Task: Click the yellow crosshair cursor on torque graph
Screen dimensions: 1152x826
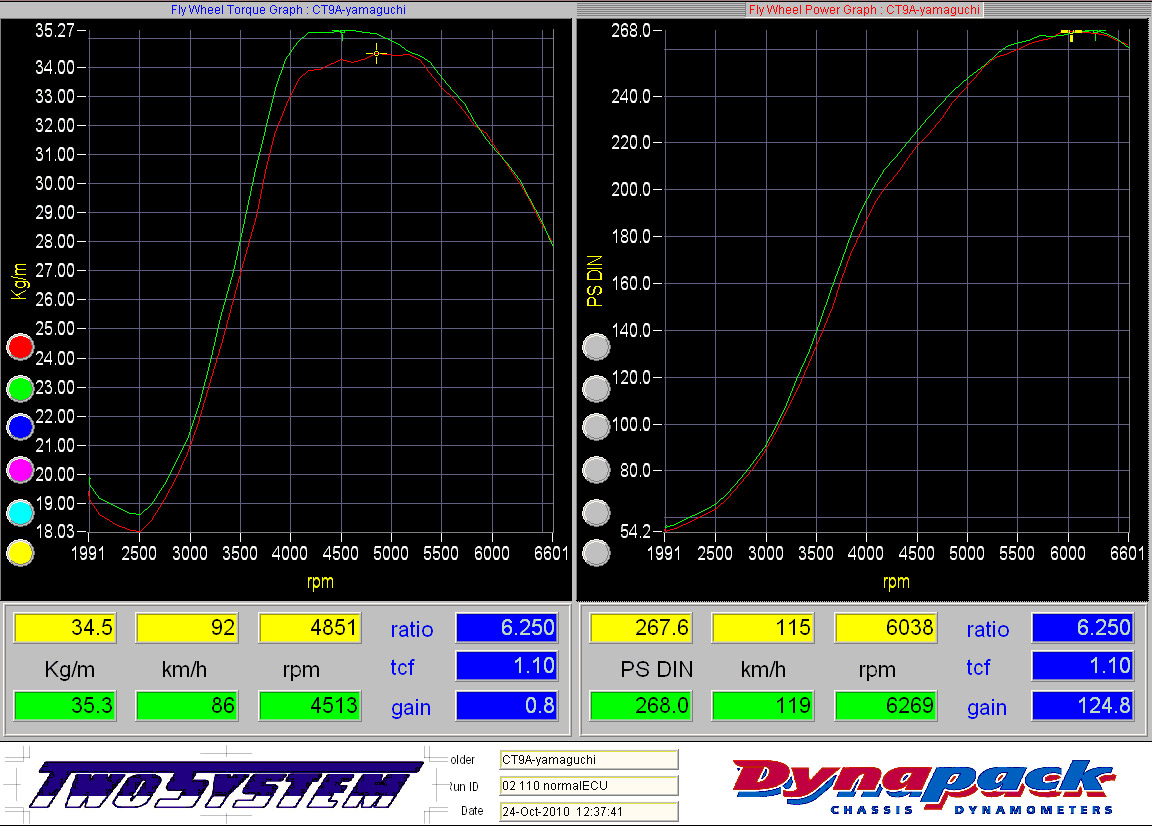Action: click(x=376, y=53)
